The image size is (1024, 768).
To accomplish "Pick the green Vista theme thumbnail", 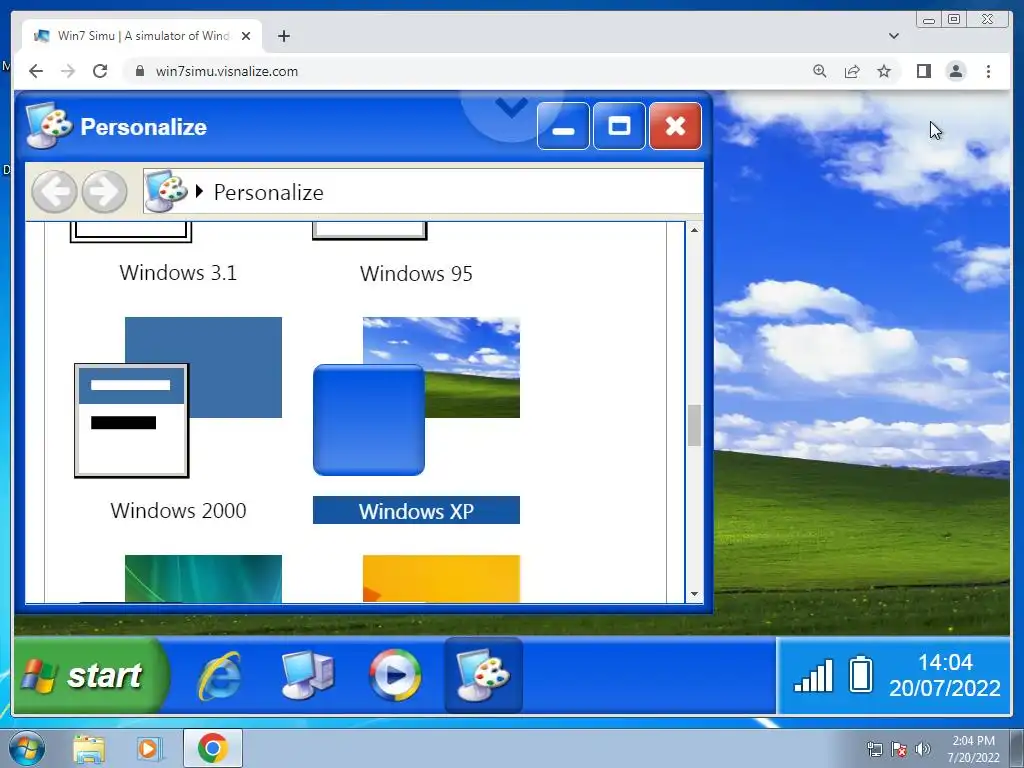I will pyautogui.click(x=203, y=579).
